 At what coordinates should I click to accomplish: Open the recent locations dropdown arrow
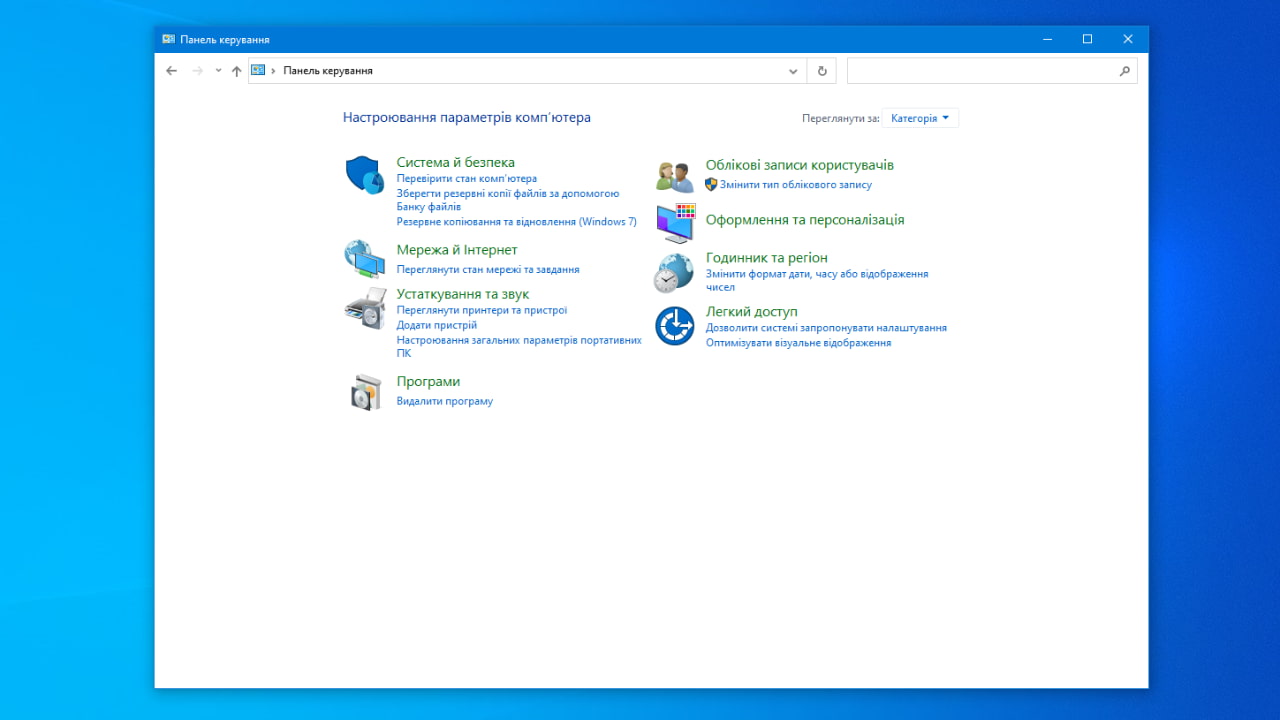218,71
